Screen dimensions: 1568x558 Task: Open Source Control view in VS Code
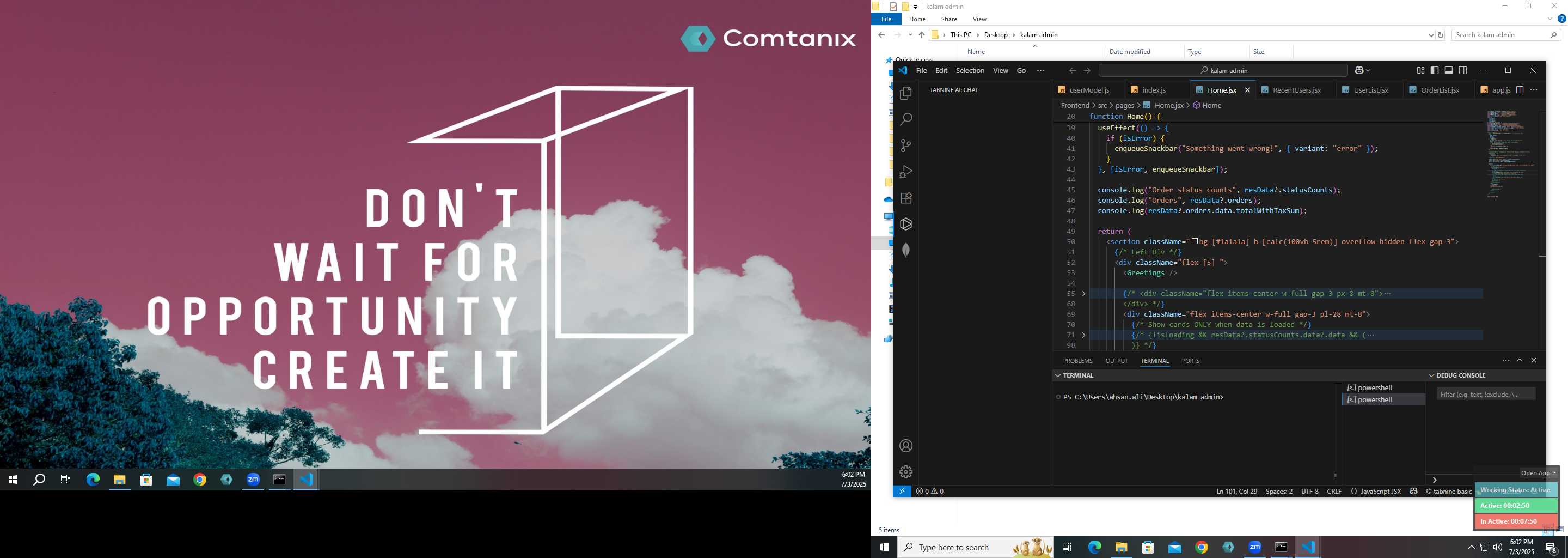pyautogui.click(x=906, y=145)
